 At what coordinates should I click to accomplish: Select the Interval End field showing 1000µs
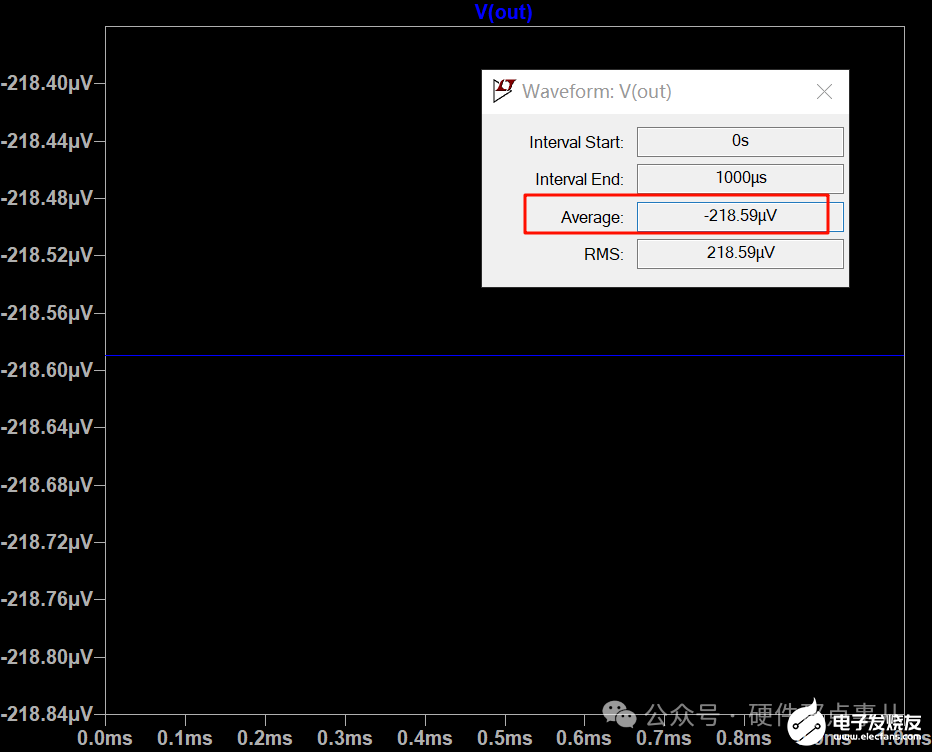pyautogui.click(x=740, y=178)
